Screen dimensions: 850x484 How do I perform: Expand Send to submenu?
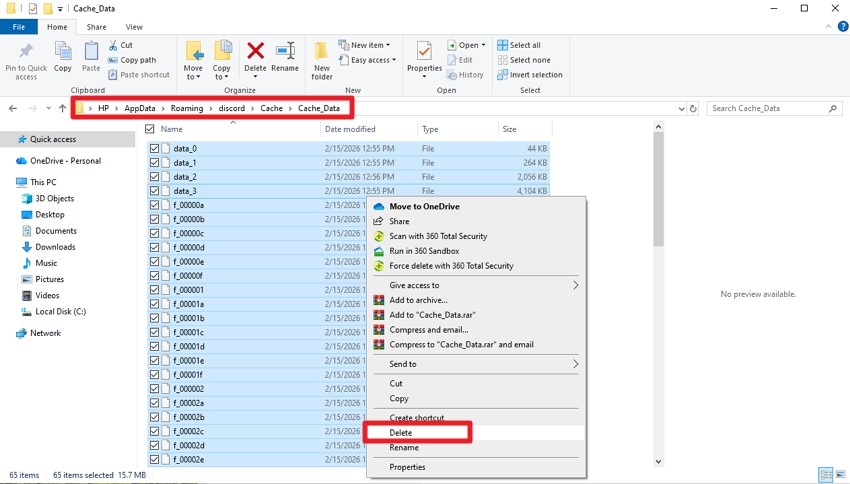(x=576, y=364)
